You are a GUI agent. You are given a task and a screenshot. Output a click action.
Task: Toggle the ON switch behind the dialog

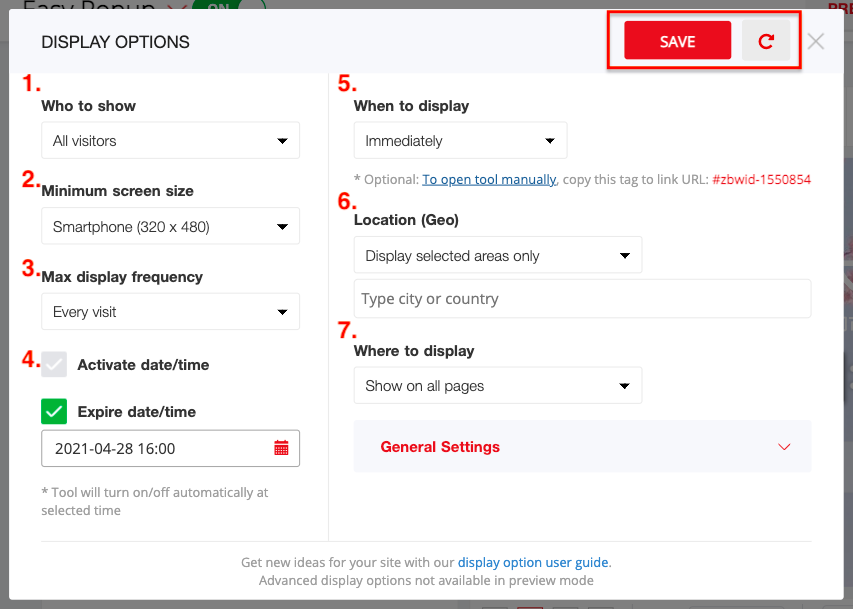[x=228, y=5]
